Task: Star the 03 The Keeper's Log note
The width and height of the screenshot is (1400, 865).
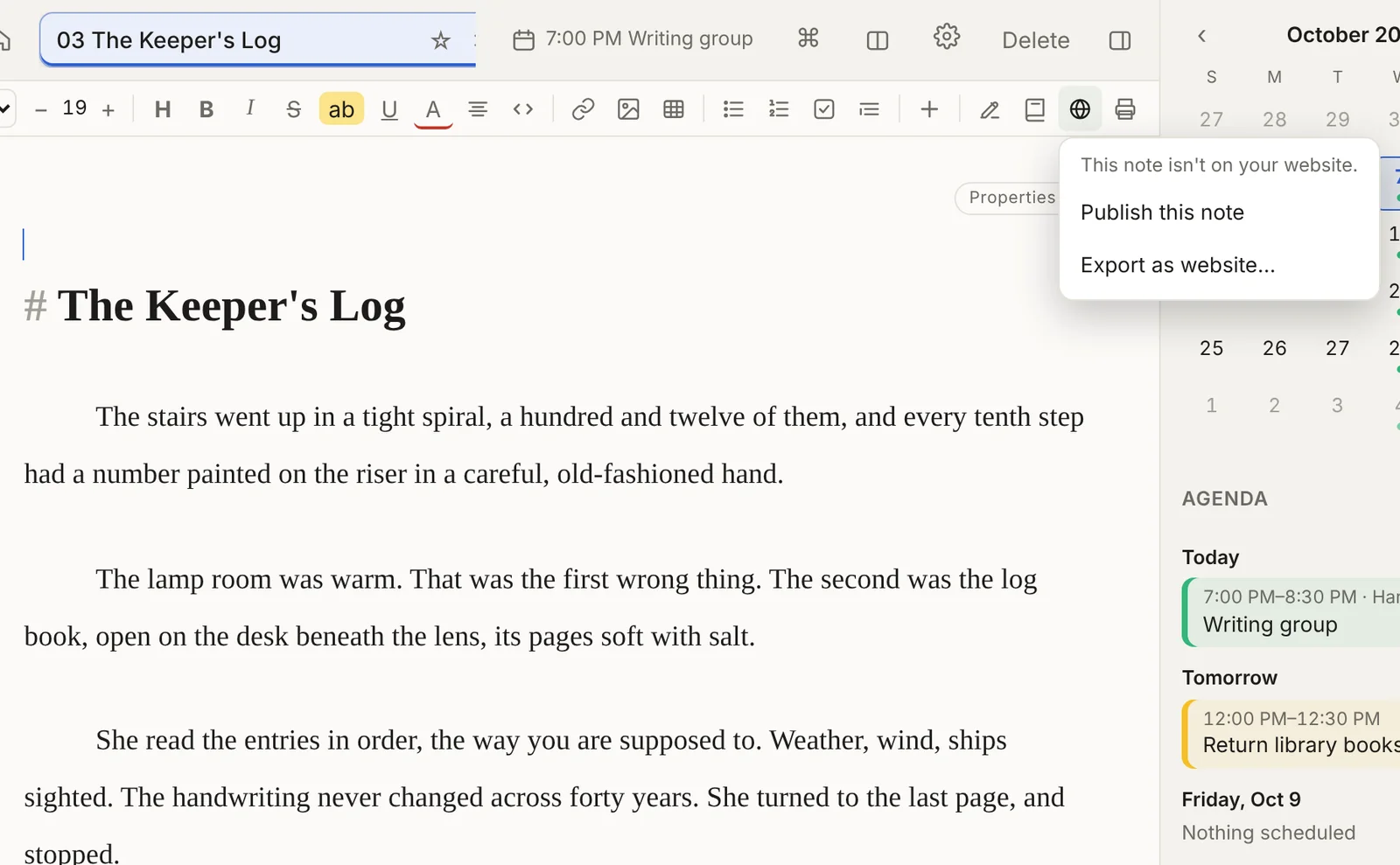Action: [x=441, y=40]
